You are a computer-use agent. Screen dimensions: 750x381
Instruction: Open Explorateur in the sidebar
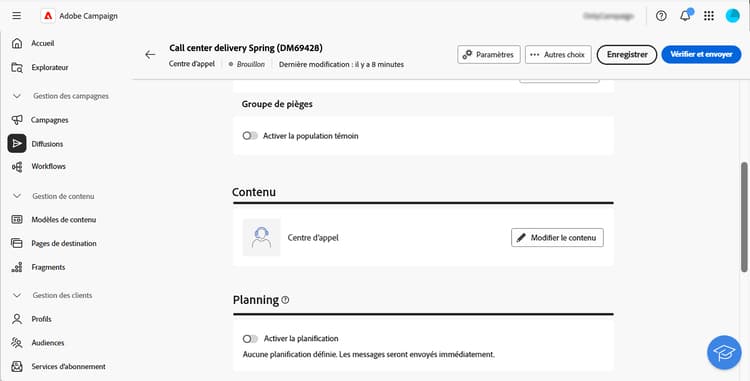50,67
